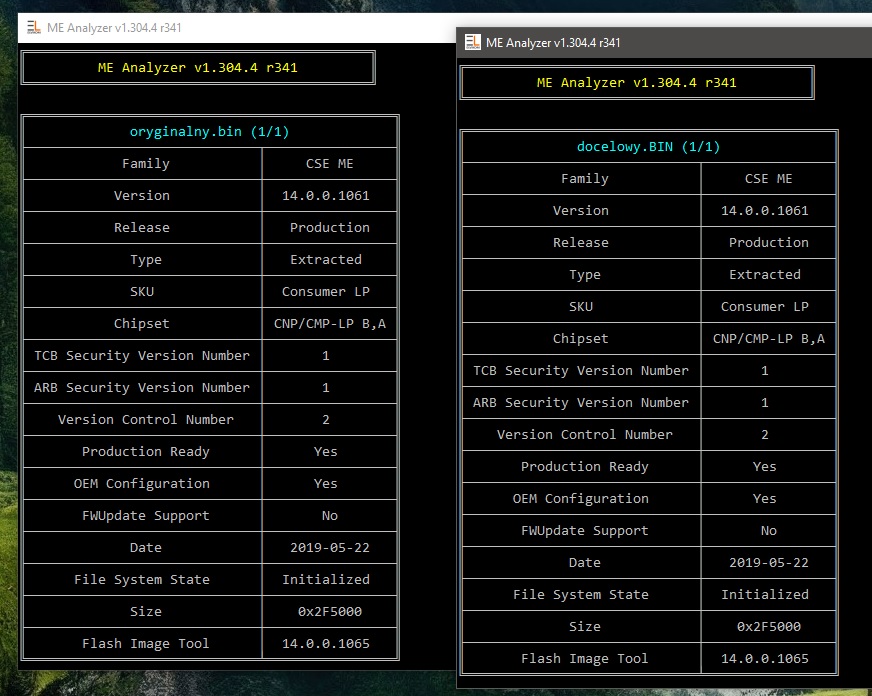The height and width of the screenshot is (696, 872).
Task: Click ME Analyzer icon in the oryginalny.bin window title bar
Action: pyautogui.click(x=33, y=28)
